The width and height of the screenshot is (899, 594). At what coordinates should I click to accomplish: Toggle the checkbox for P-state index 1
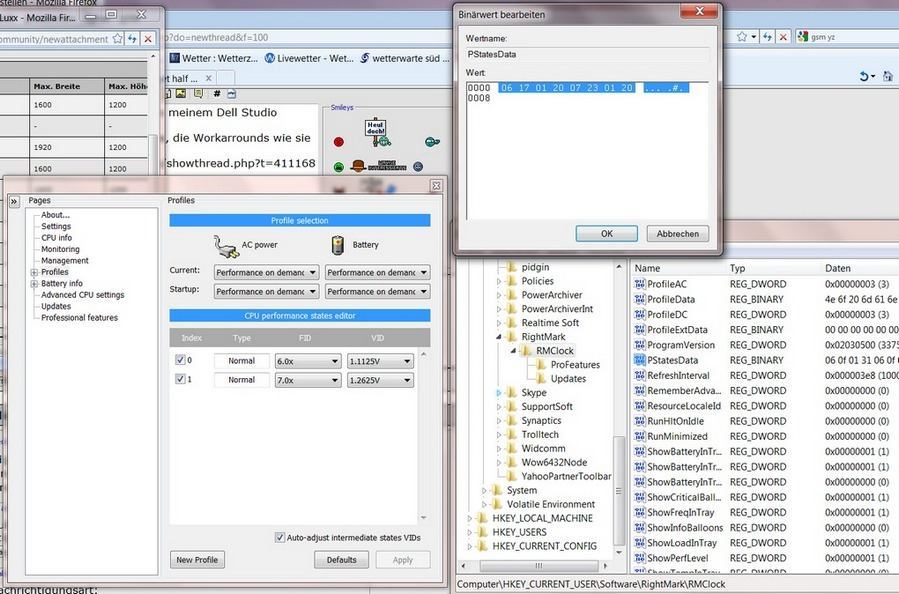[x=180, y=379]
